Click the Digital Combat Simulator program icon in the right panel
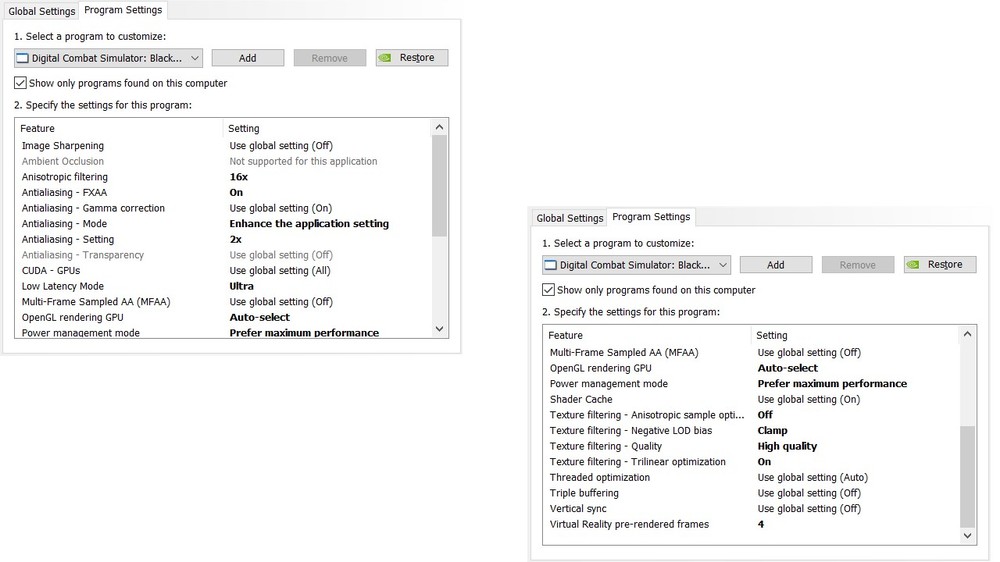 (x=551, y=265)
